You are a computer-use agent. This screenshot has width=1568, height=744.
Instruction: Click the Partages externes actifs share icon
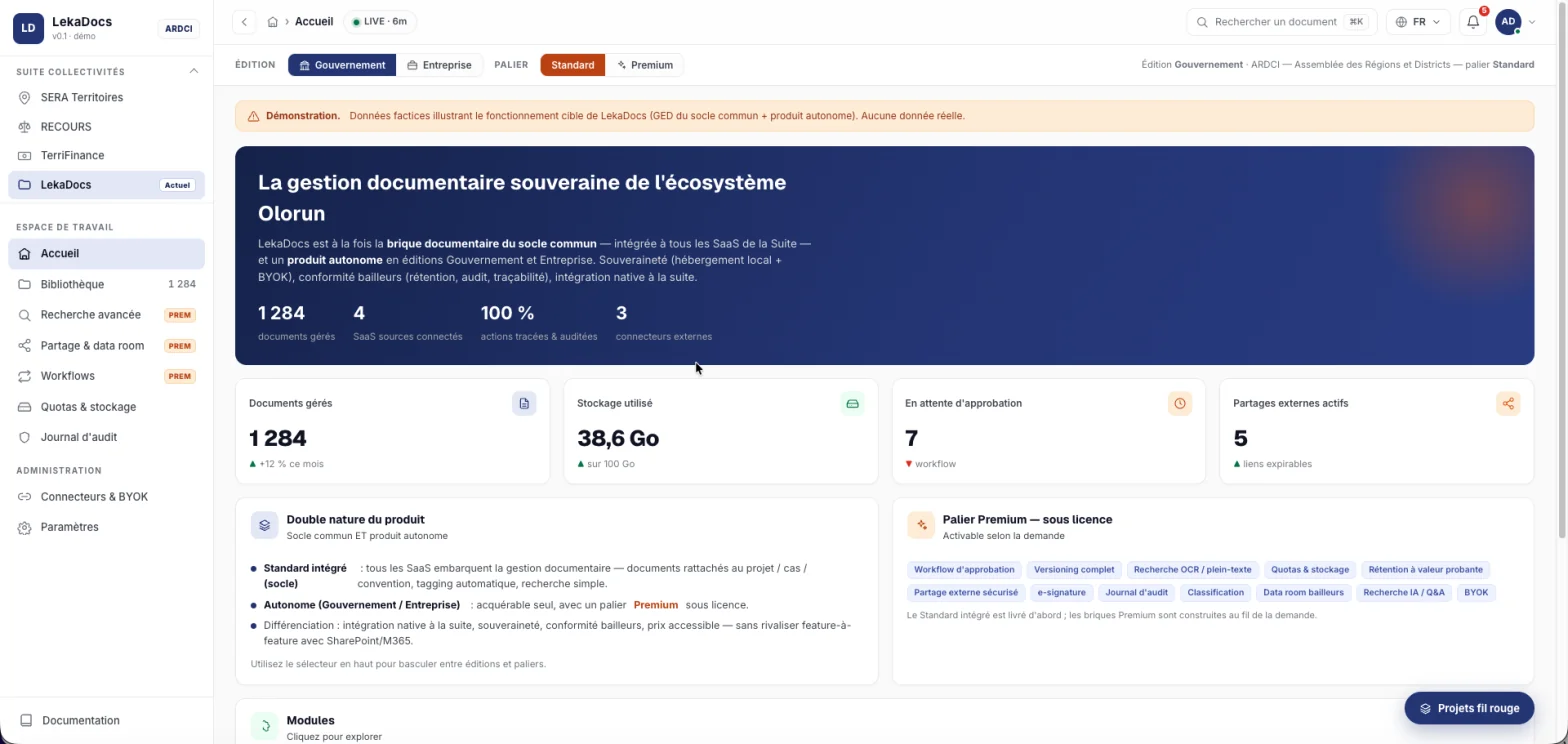click(x=1508, y=403)
